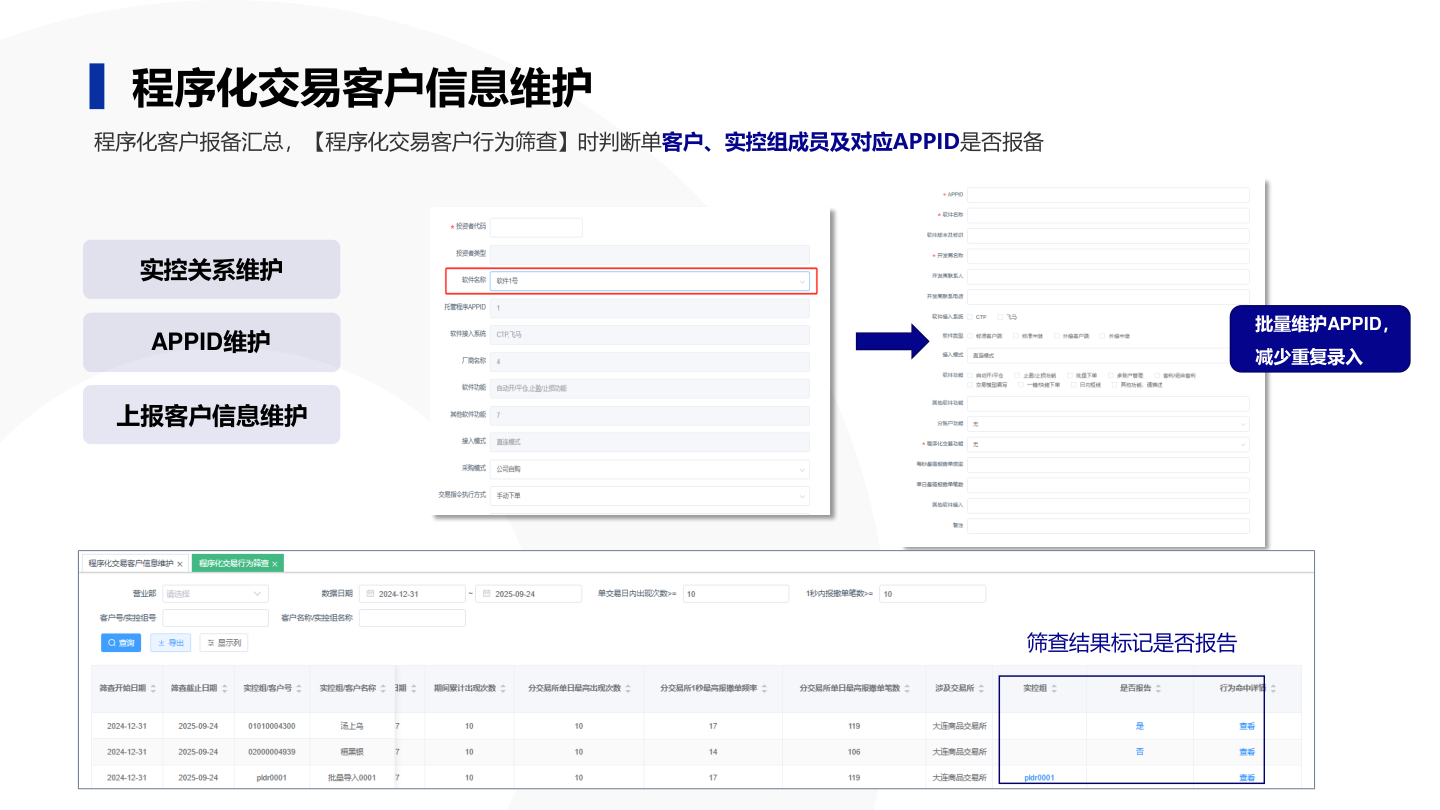Click the 批量维护APPID callout label
Image resolution: width=1440 pixels, height=810 pixels.
click(x=1320, y=339)
